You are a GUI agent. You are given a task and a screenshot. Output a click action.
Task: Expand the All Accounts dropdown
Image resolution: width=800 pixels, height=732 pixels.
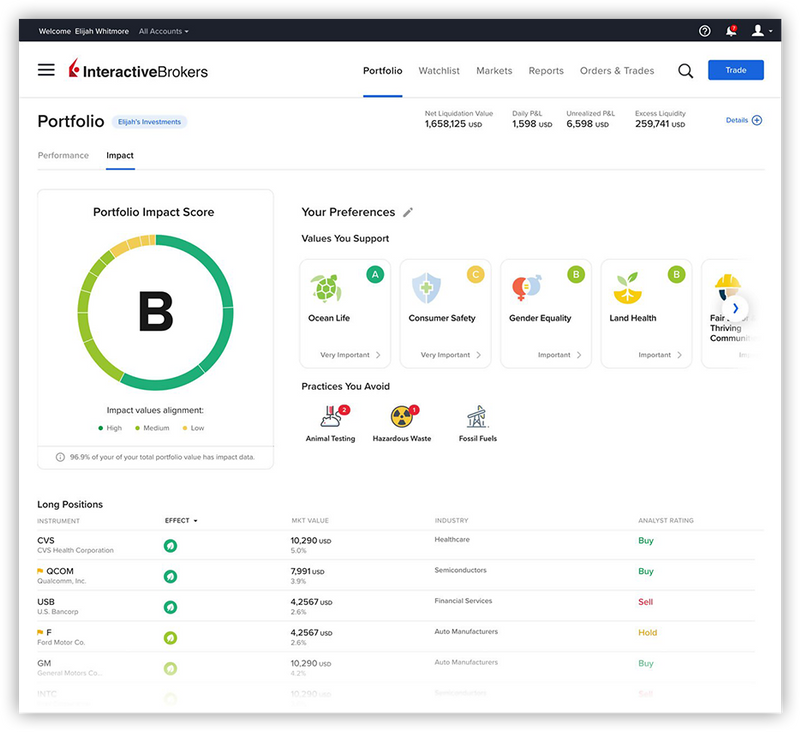163,31
